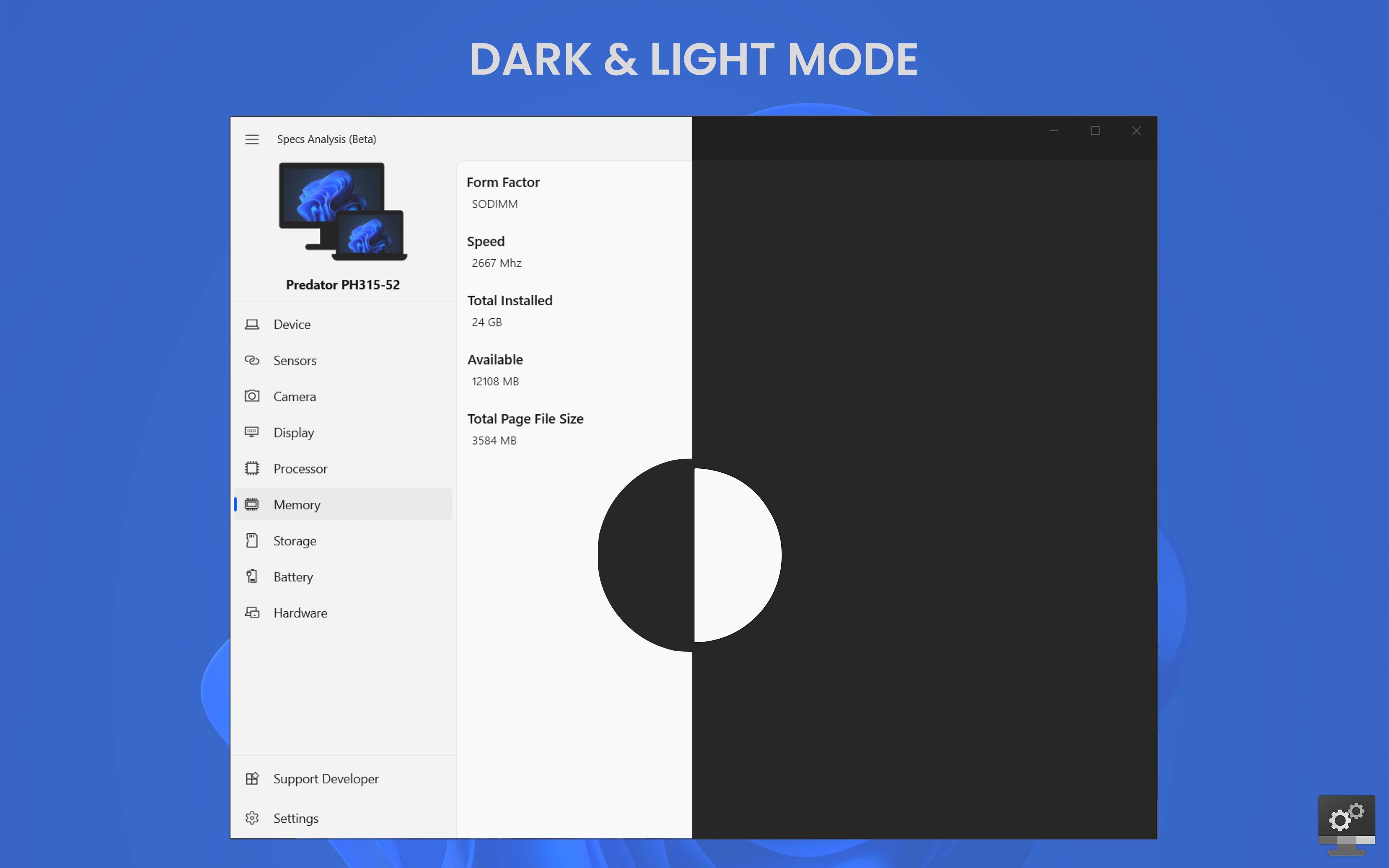
Task: Open the Settings page
Action: [296, 818]
